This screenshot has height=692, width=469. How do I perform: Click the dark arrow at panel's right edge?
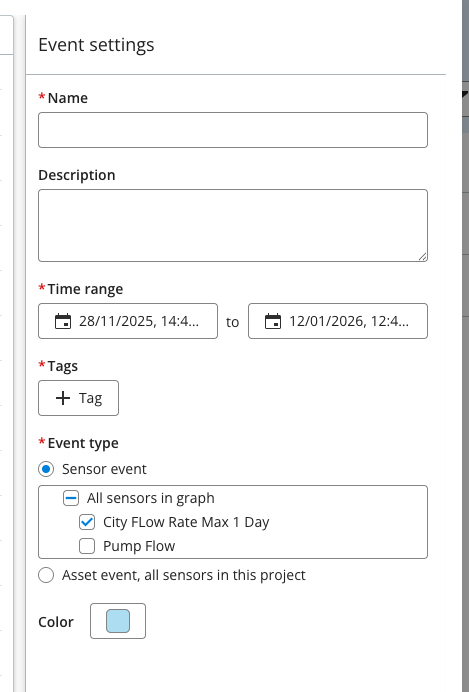click(x=465, y=94)
